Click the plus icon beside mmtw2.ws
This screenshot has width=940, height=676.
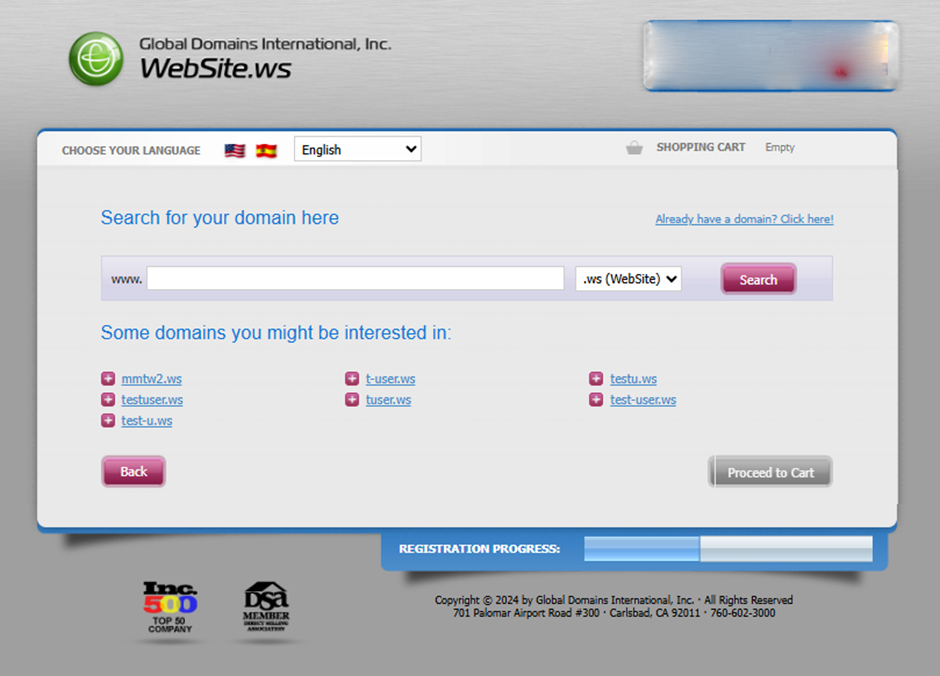coord(108,378)
